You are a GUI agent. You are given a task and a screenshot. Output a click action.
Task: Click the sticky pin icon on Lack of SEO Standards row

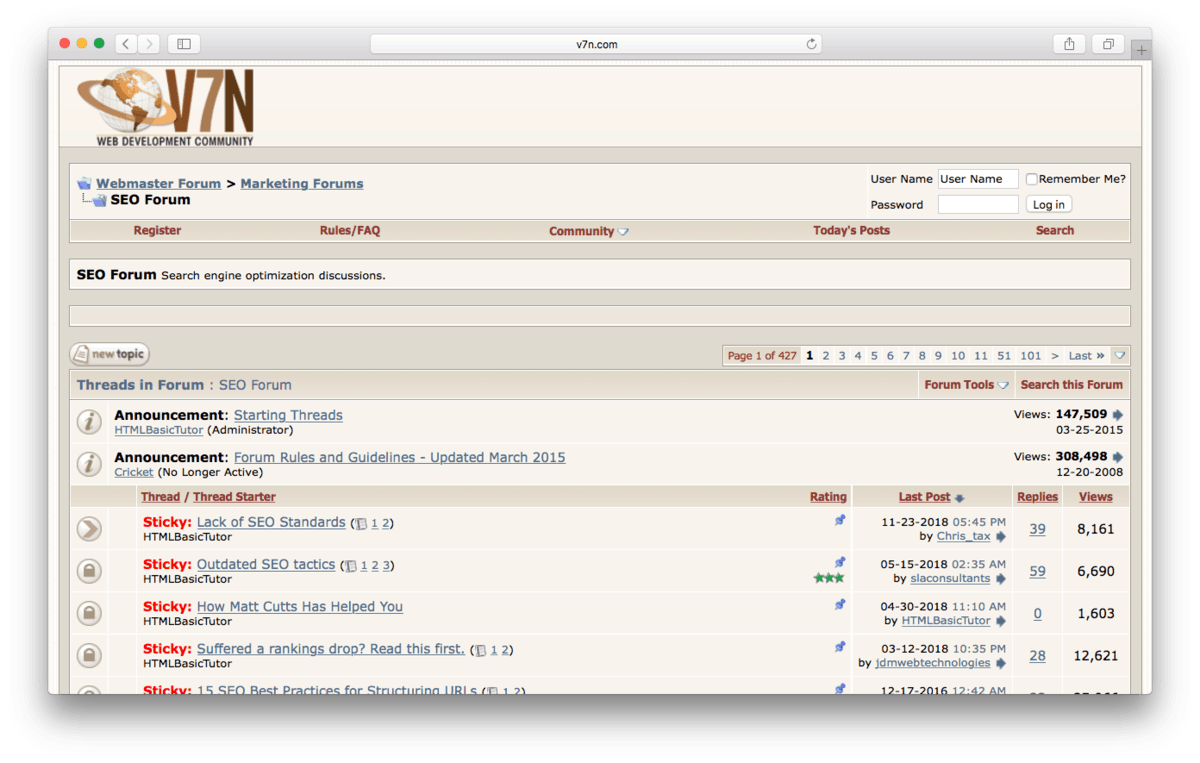(x=840, y=519)
